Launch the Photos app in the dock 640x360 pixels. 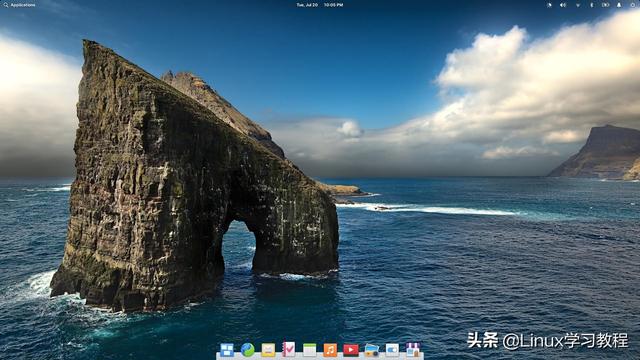[x=371, y=350]
